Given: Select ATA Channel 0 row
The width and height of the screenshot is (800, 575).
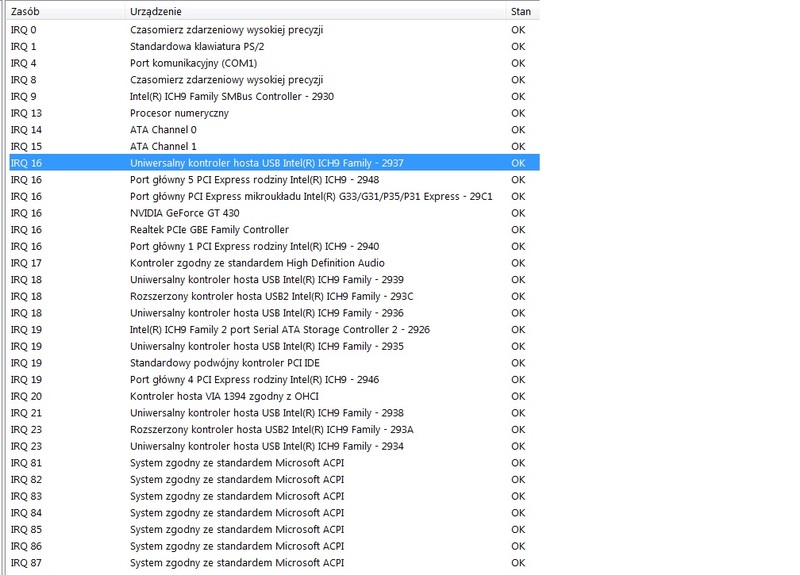Looking at the screenshot, I should pos(274,130).
